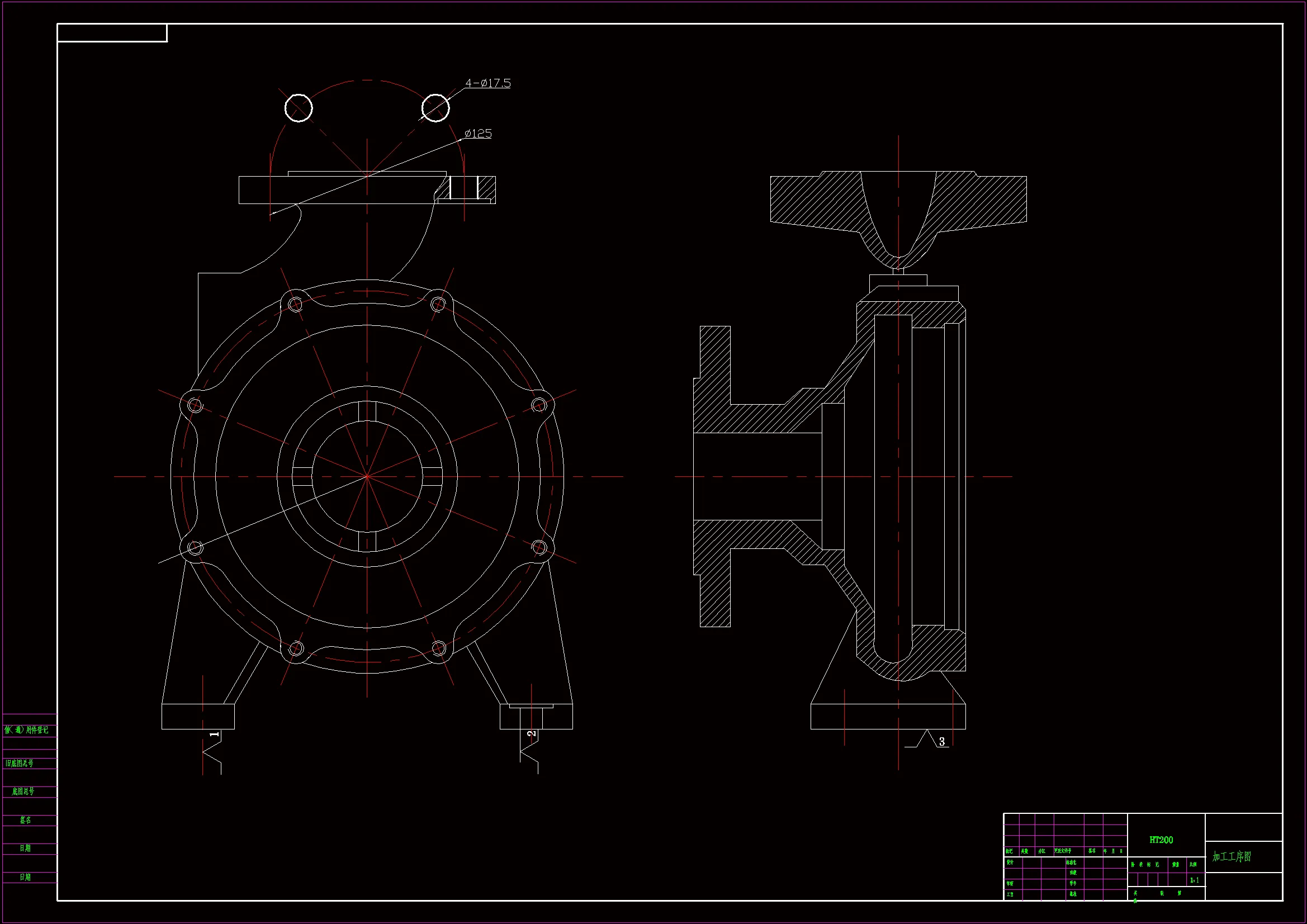Viewport: 1307px width, 924px height.
Task: Select the left foot base rectangle
Action: (x=197, y=716)
